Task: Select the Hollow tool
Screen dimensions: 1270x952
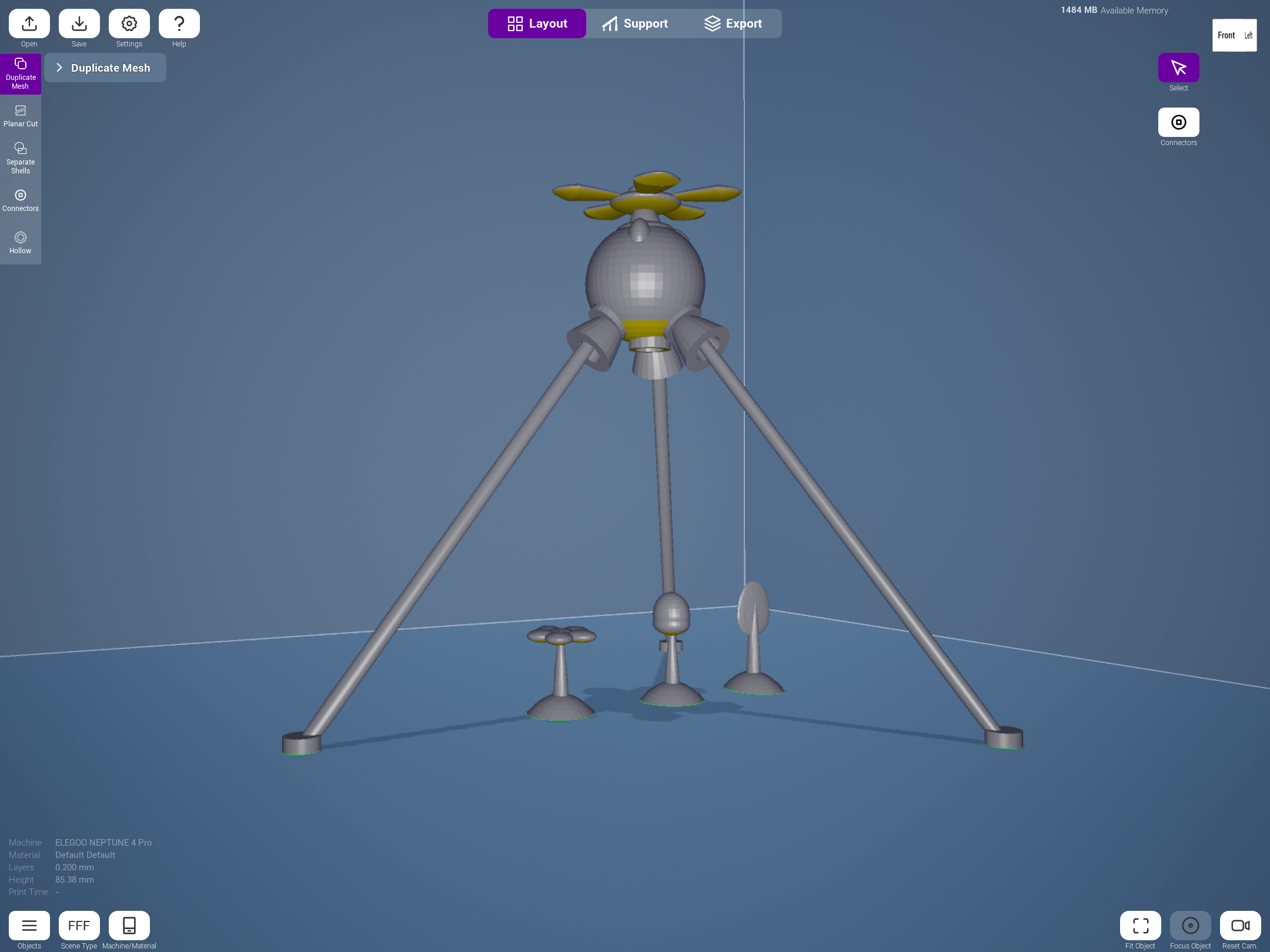Action: tap(21, 243)
